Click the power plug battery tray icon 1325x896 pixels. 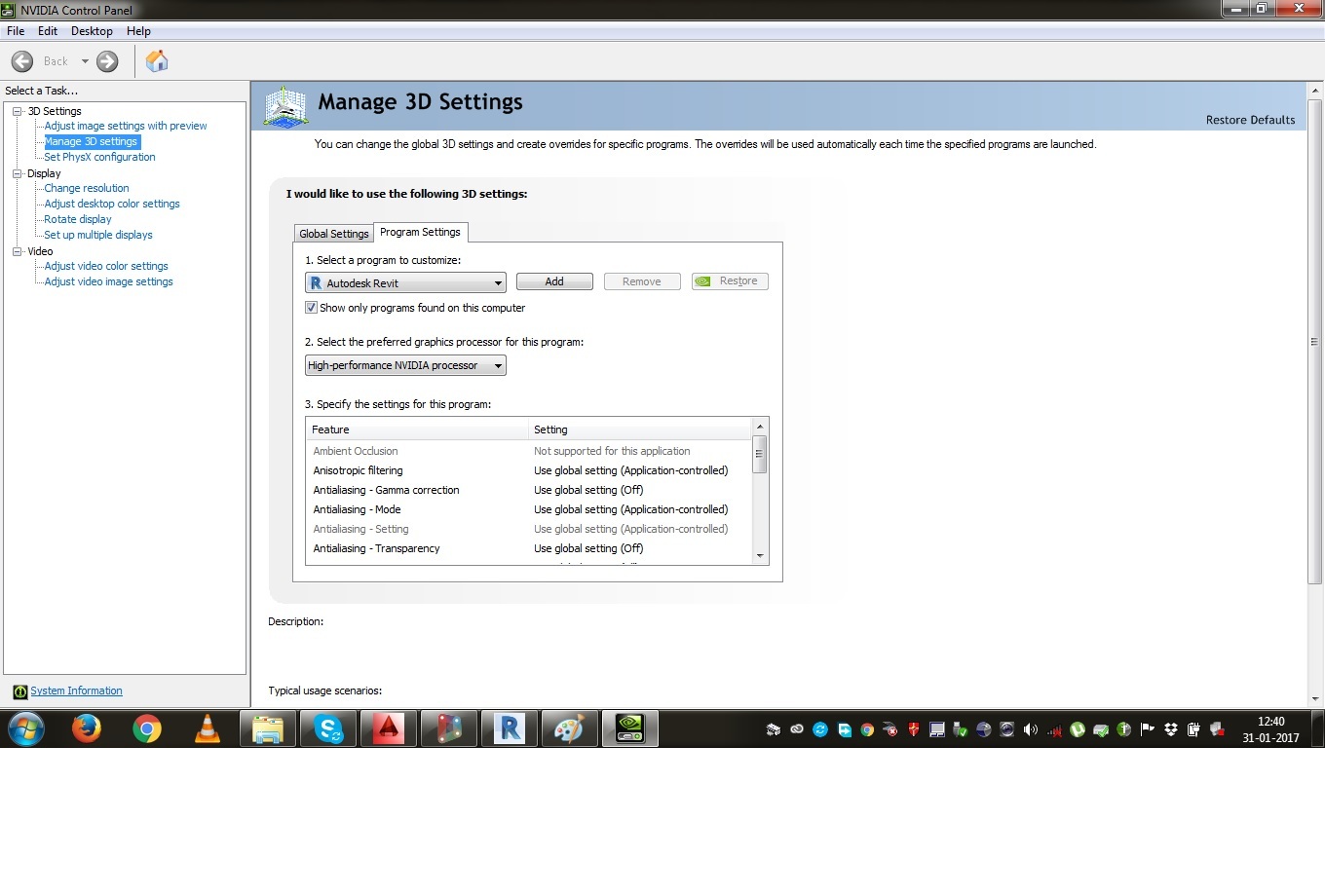click(1194, 729)
